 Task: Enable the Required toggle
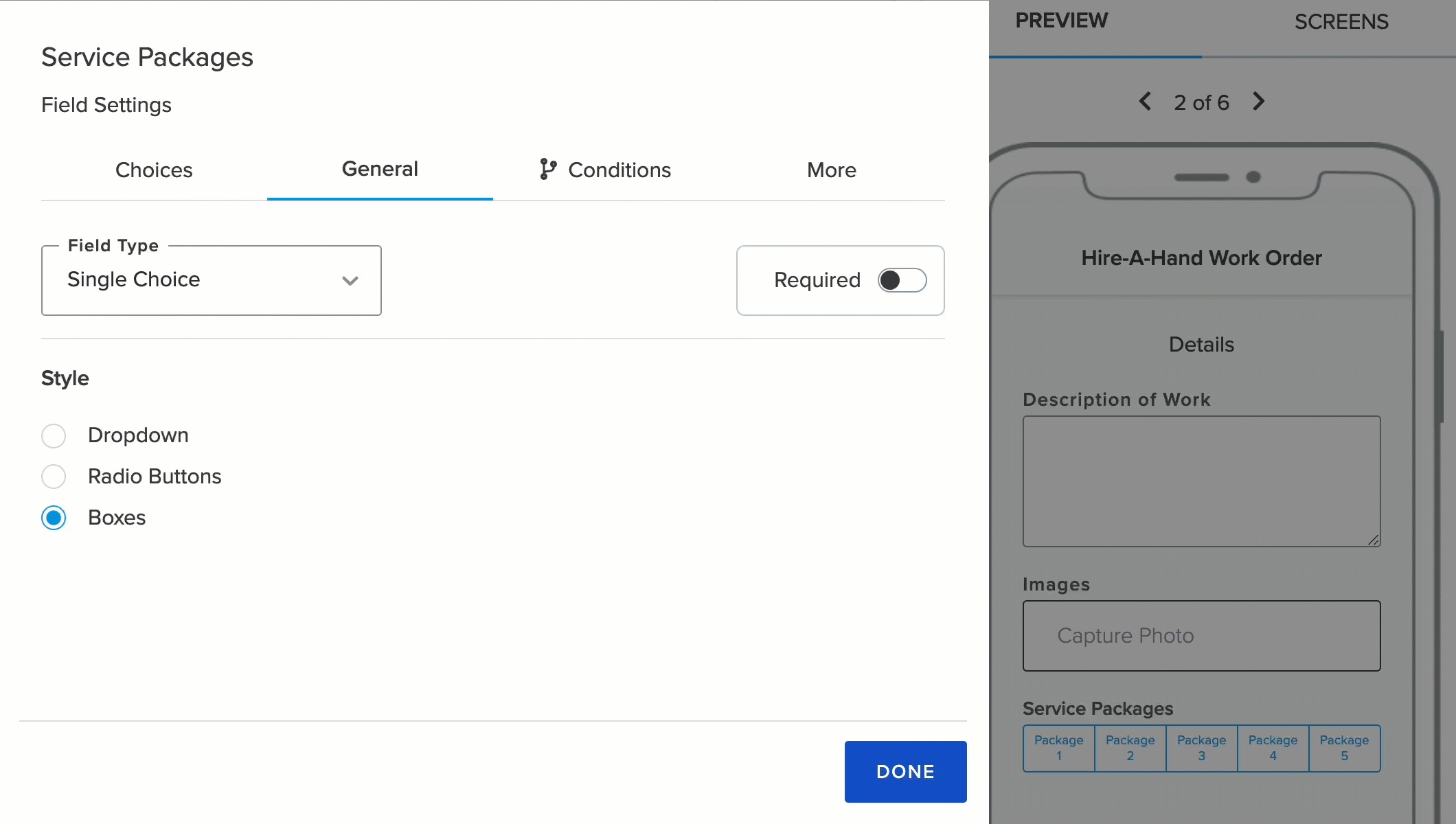[902, 280]
